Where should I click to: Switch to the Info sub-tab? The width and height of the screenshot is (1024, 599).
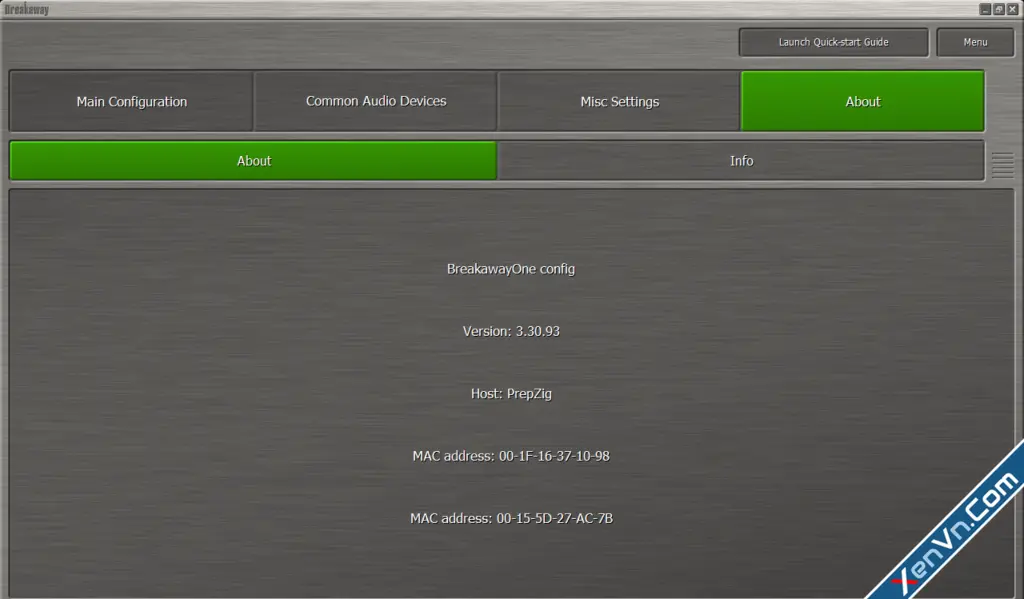click(x=741, y=161)
